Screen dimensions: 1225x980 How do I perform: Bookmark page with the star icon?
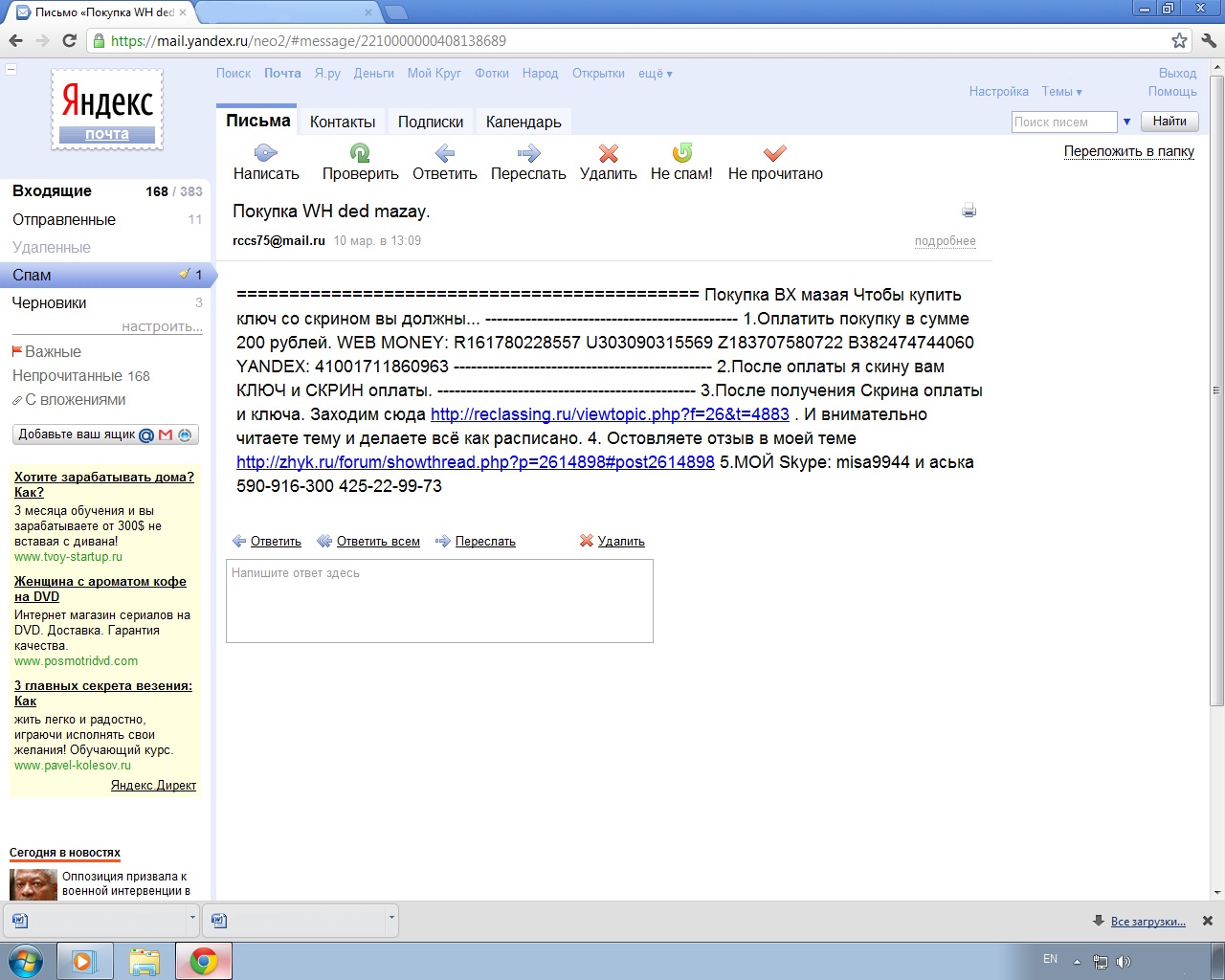(x=1179, y=40)
